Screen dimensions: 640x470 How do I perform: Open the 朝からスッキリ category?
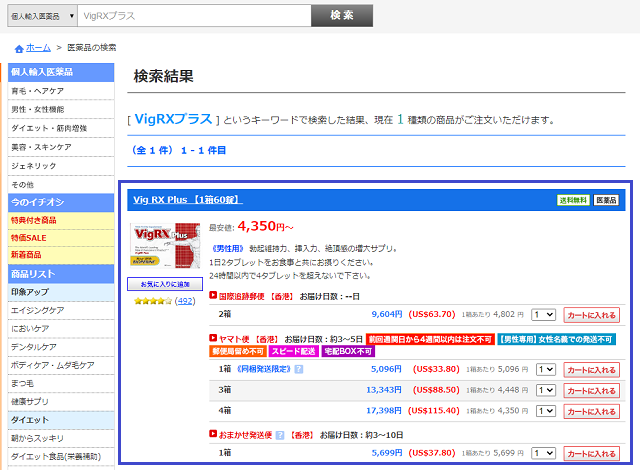click(61, 439)
